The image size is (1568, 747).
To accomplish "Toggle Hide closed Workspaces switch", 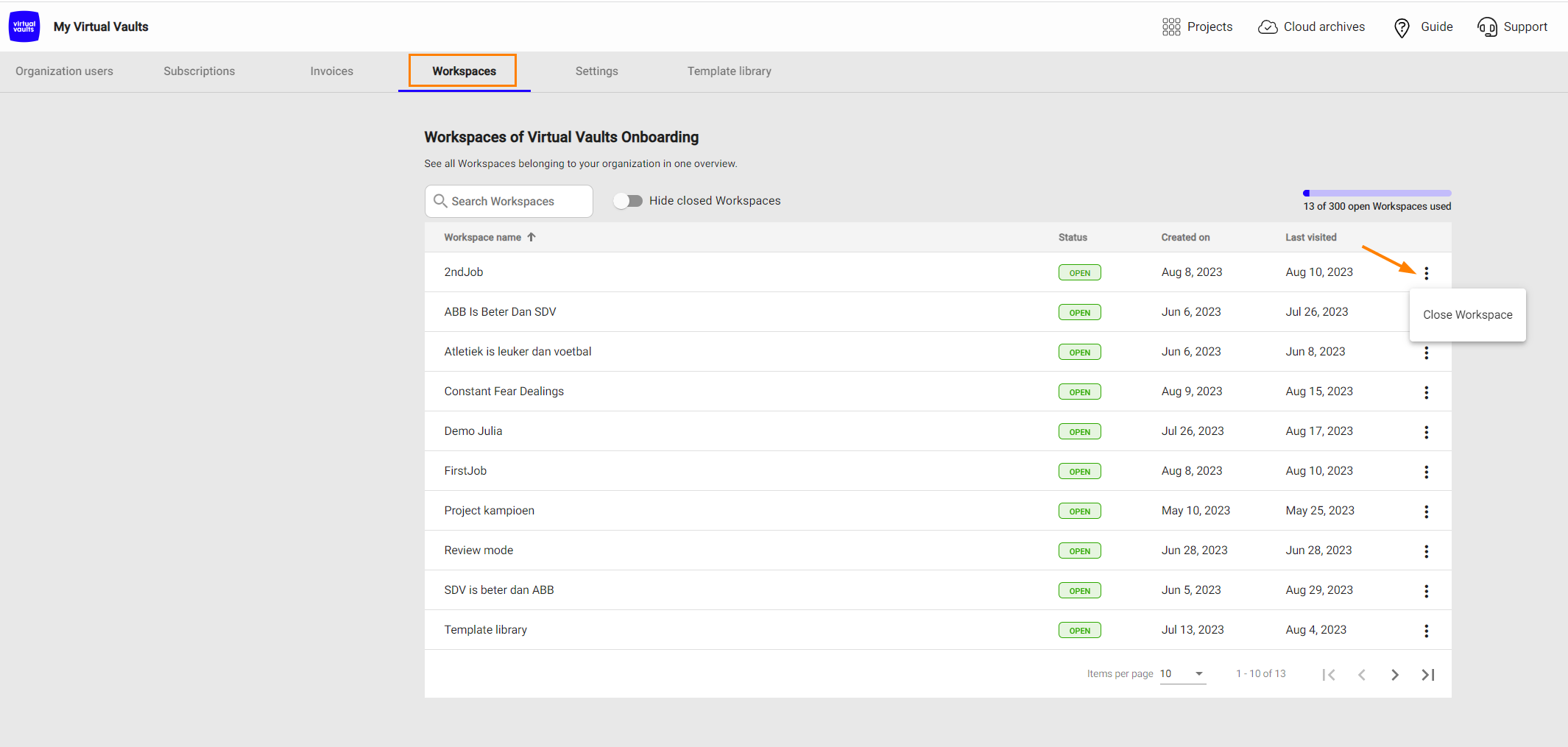I will 628,201.
